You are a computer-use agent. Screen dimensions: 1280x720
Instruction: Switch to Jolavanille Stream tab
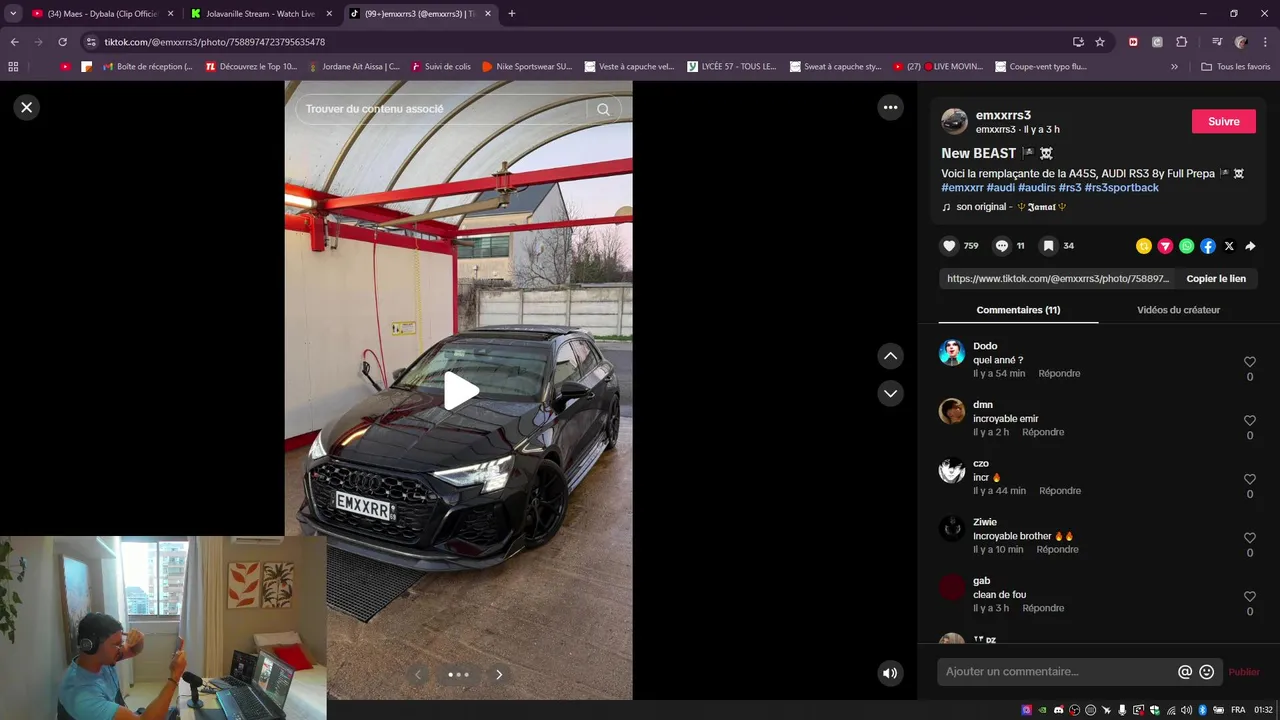pos(262,14)
